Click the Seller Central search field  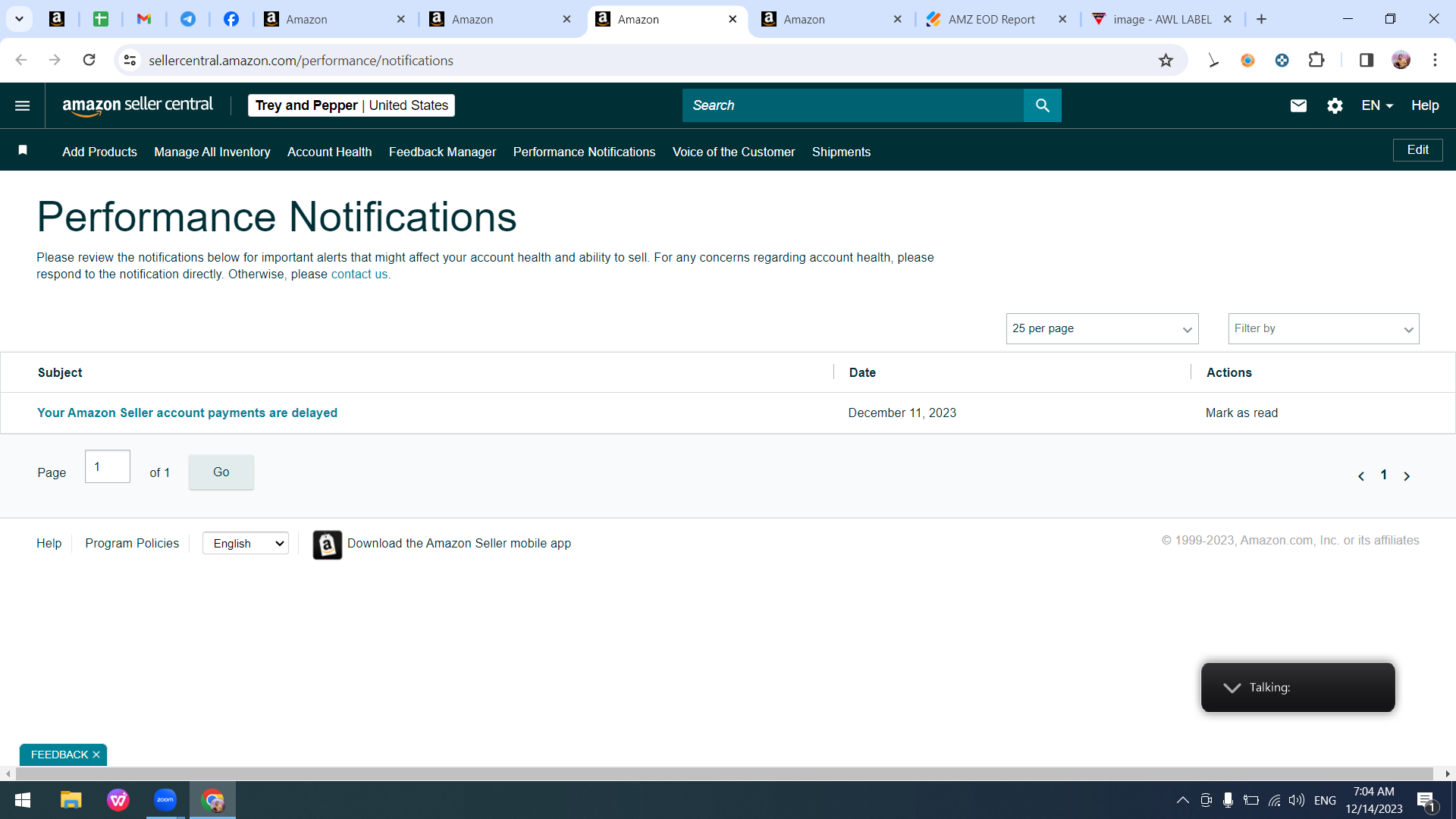(x=852, y=105)
